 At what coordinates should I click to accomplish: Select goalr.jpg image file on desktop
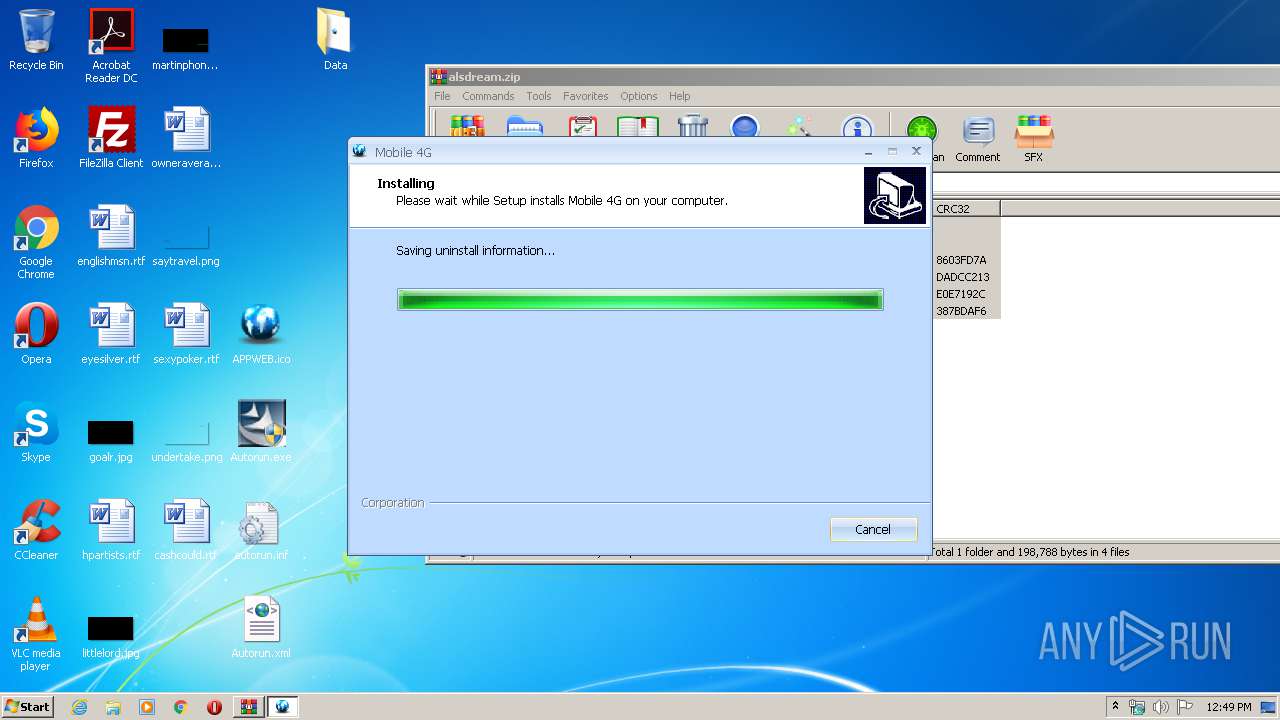click(111, 440)
